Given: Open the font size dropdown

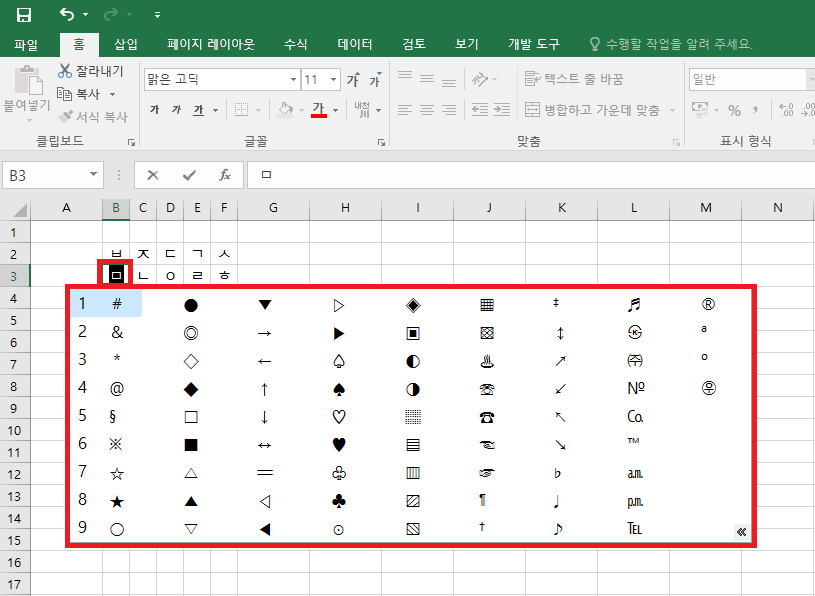Looking at the screenshot, I should 331,78.
